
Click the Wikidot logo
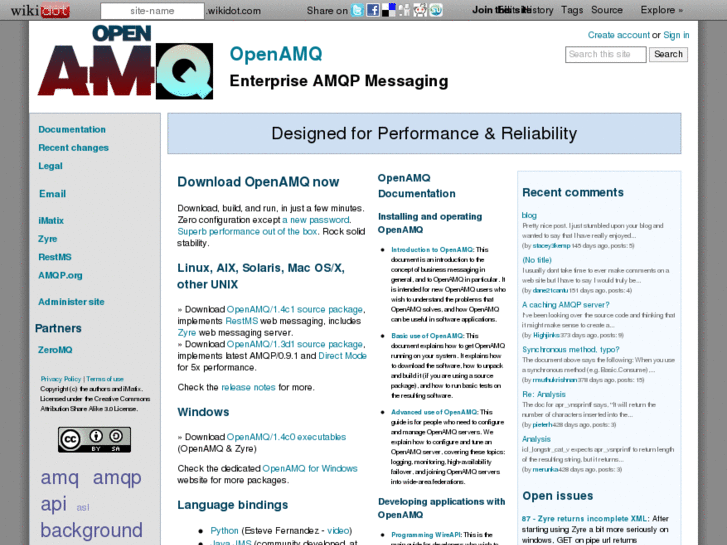point(40,10)
